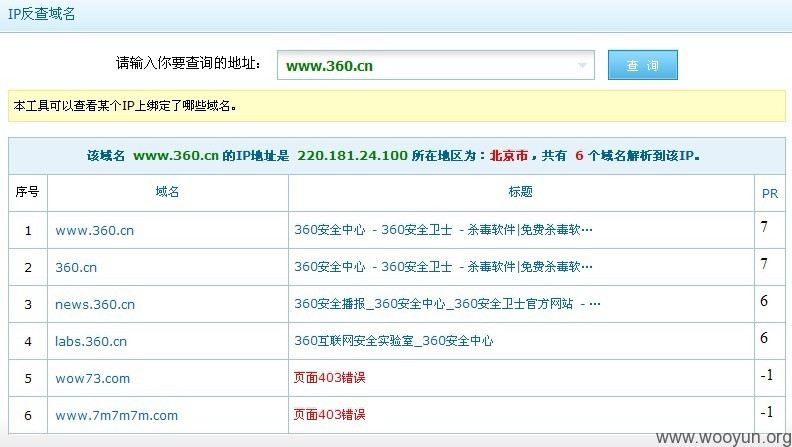Click PR value -1 for wow73.com
The width and height of the screenshot is (792, 447).
coord(767,375)
